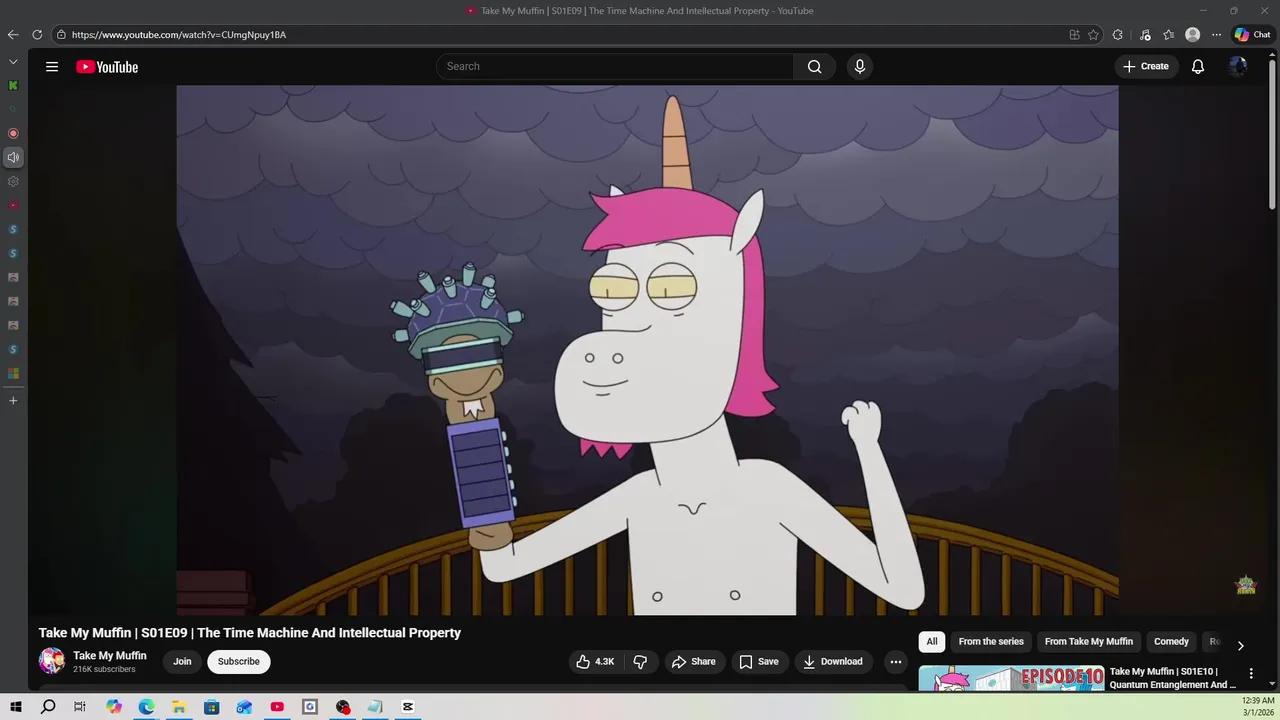Dislike the video with thumbs down
This screenshot has height=720, width=1280.
(x=640, y=661)
